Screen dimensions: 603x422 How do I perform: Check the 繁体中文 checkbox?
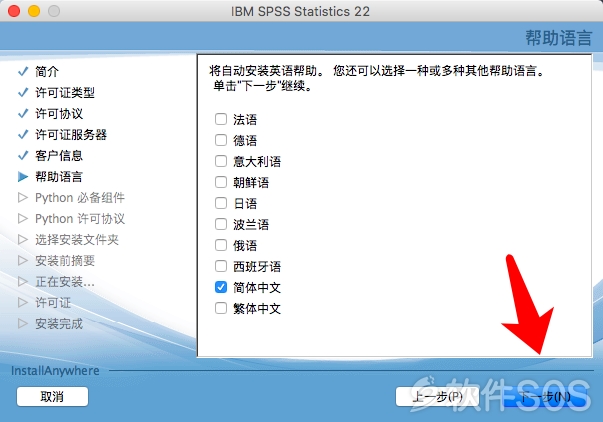tap(221, 308)
